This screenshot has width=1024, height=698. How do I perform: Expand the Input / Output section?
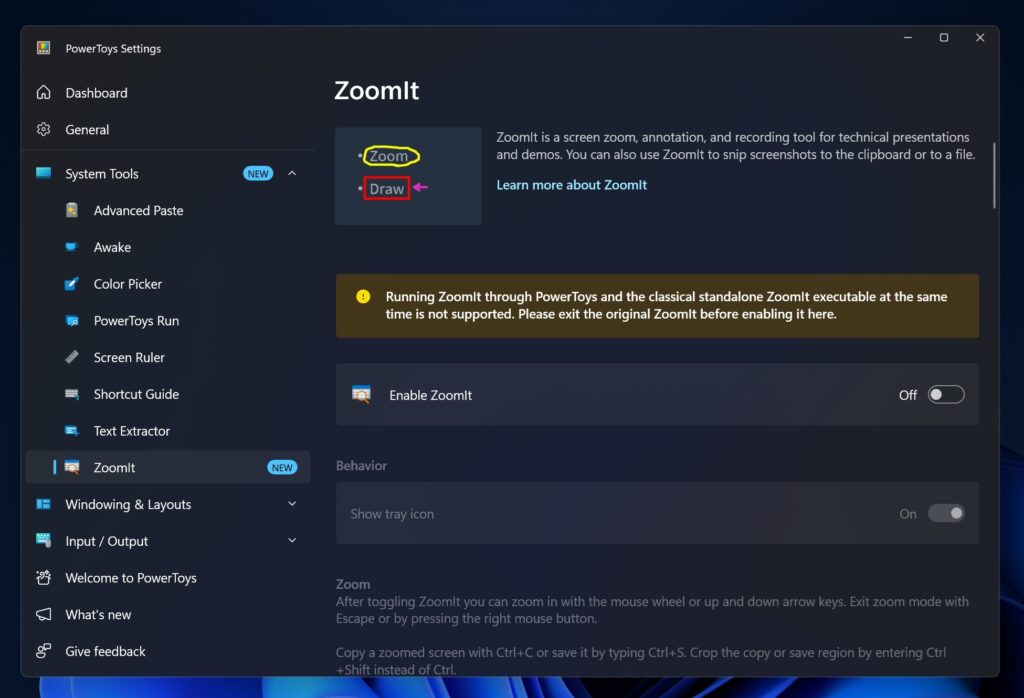click(x=291, y=540)
